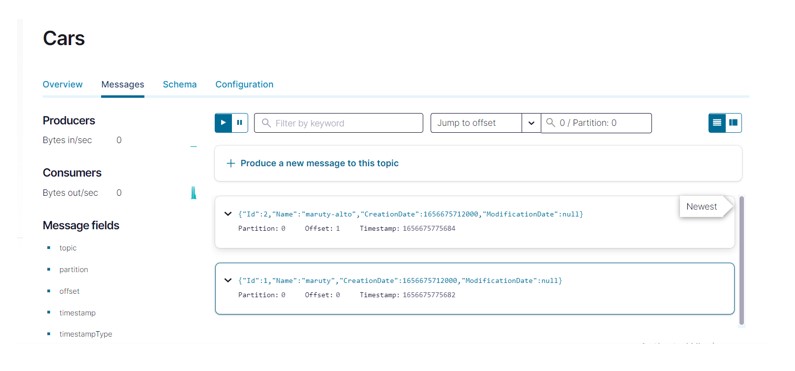Click the offset / Partition input field
The height and width of the screenshot is (371, 795).
(596, 123)
